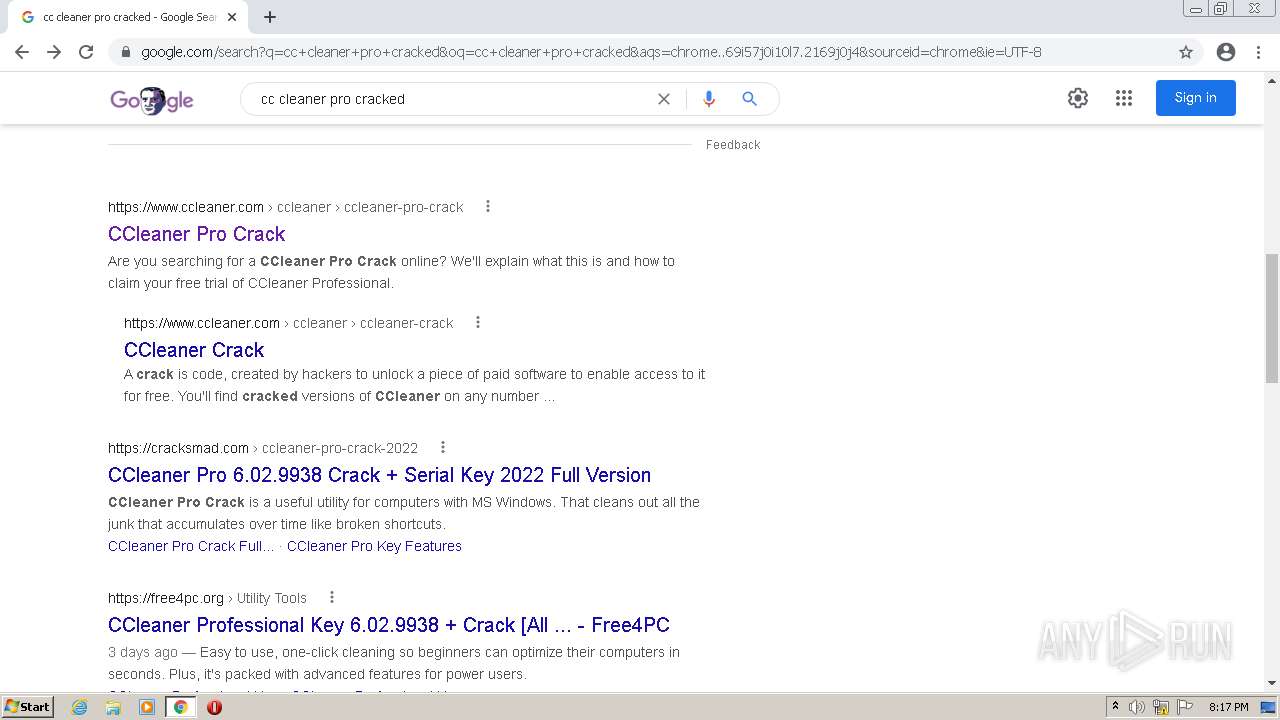Open File Explorer from taskbar
This screenshot has width=1280, height=720.
[113, 707]
